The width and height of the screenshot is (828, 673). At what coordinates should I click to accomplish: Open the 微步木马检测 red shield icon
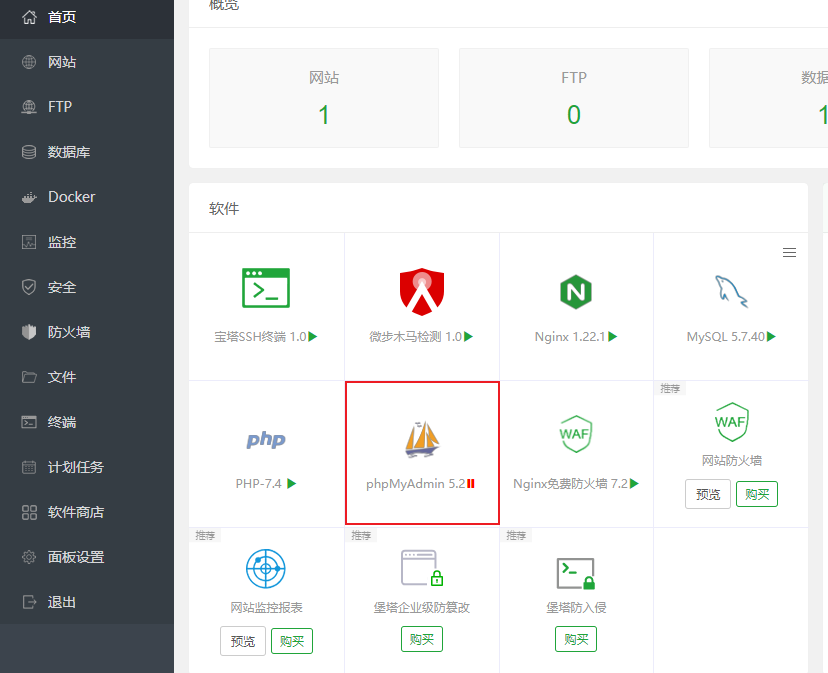[421, 292]
